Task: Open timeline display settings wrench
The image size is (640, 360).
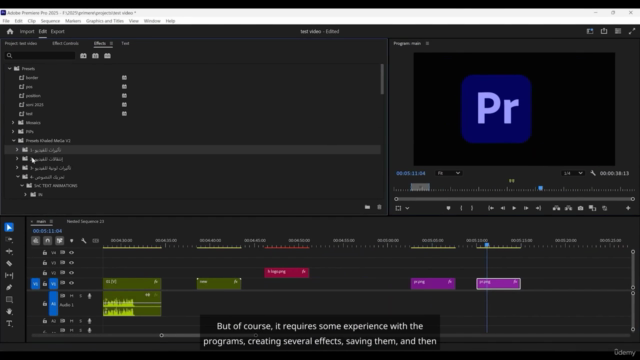Action: pyautogui.click(x=84, y=241)
